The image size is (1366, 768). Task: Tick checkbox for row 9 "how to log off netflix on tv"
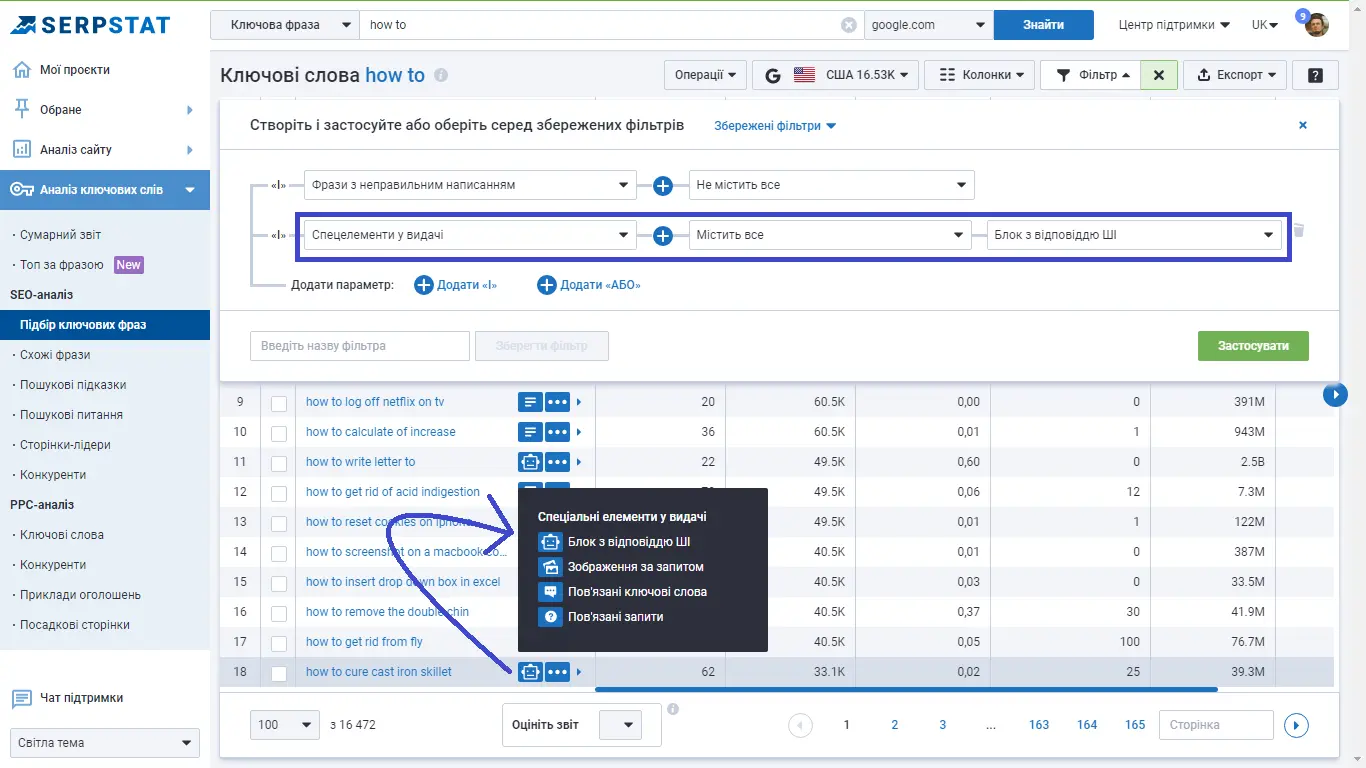coord(279,403)
